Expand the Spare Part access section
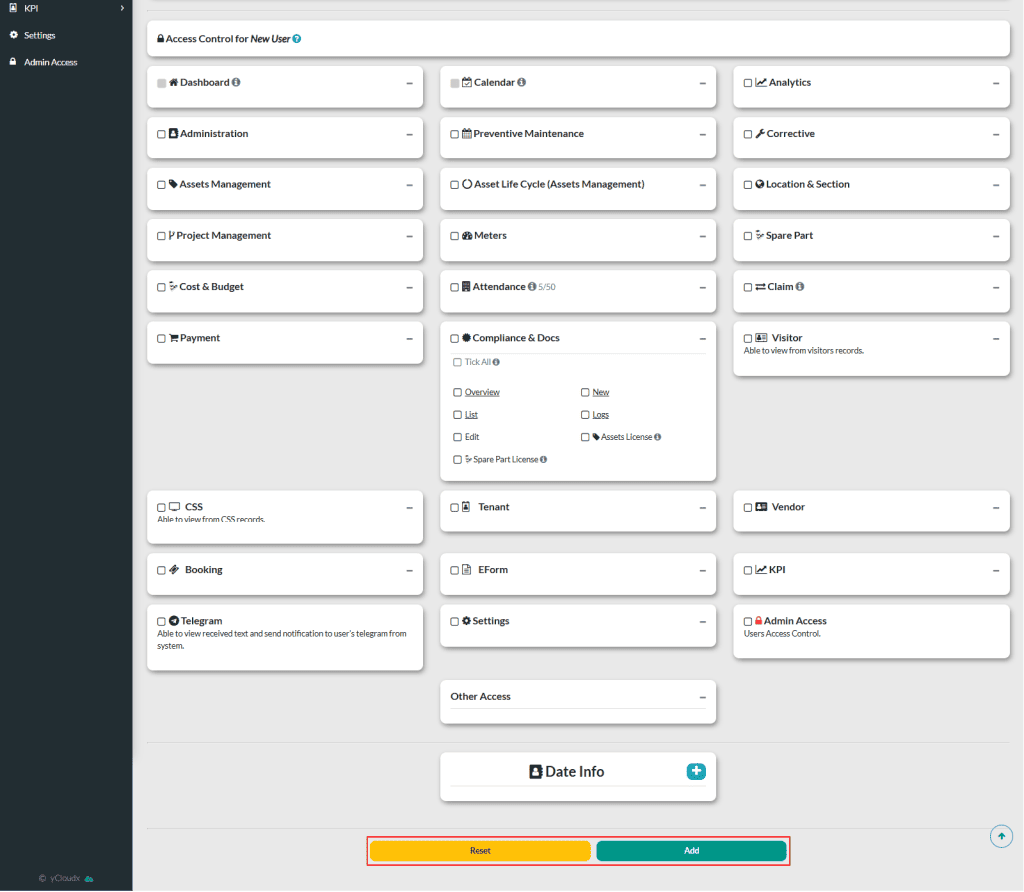The image size is (1024, 892). [995, 237]
